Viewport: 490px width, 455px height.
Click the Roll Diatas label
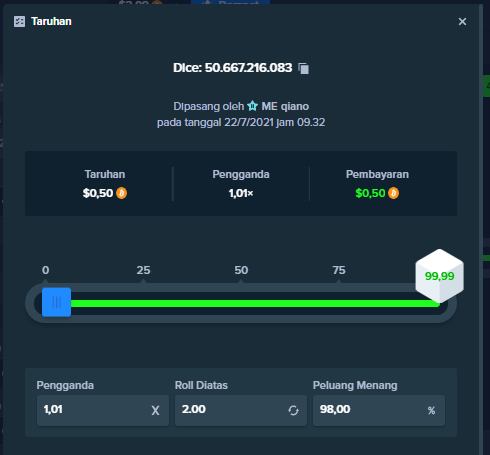pos(201,385)
